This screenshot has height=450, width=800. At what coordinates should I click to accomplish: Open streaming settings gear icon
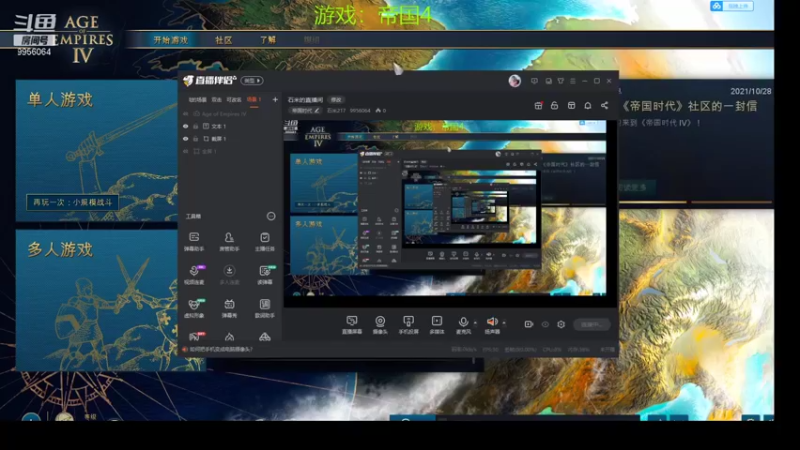click(561, 324)
